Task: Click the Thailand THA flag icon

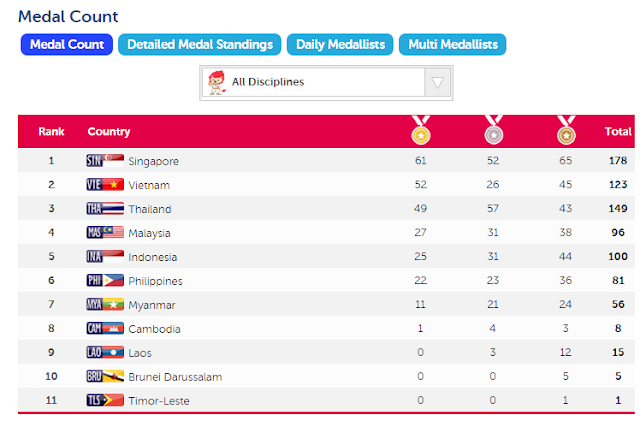Action: (105, 209)
